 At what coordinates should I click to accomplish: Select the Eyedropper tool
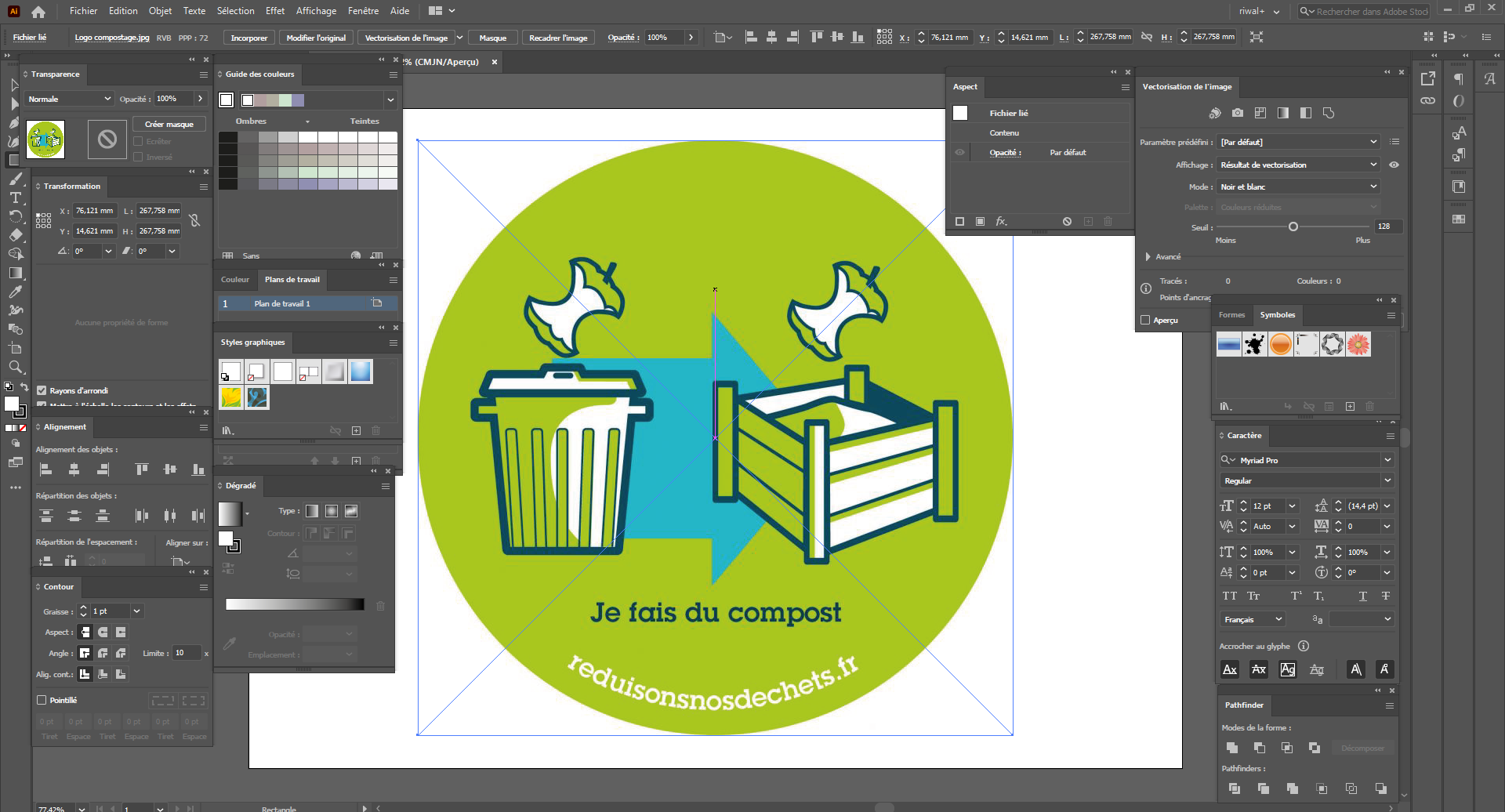point(15,292)
